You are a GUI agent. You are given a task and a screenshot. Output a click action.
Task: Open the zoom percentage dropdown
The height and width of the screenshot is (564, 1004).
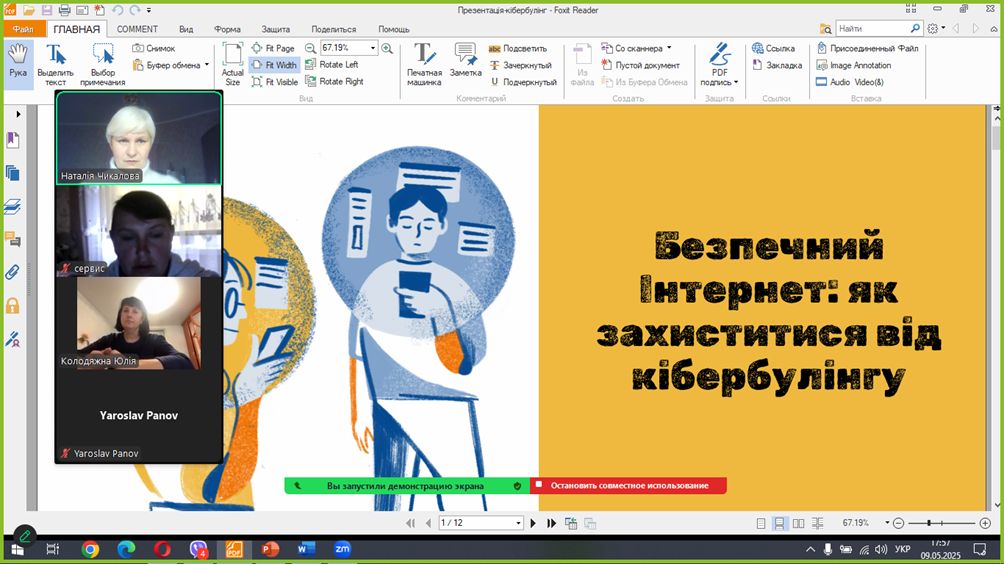point(373,48)
